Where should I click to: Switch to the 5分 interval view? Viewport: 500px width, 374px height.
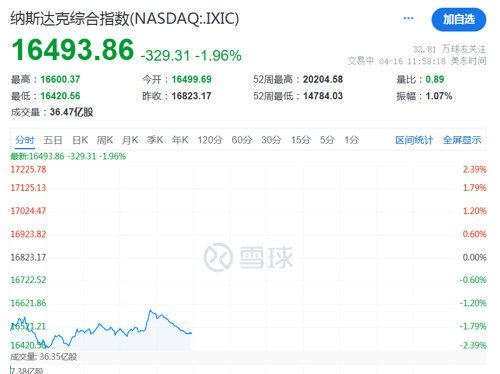point(327,140)
